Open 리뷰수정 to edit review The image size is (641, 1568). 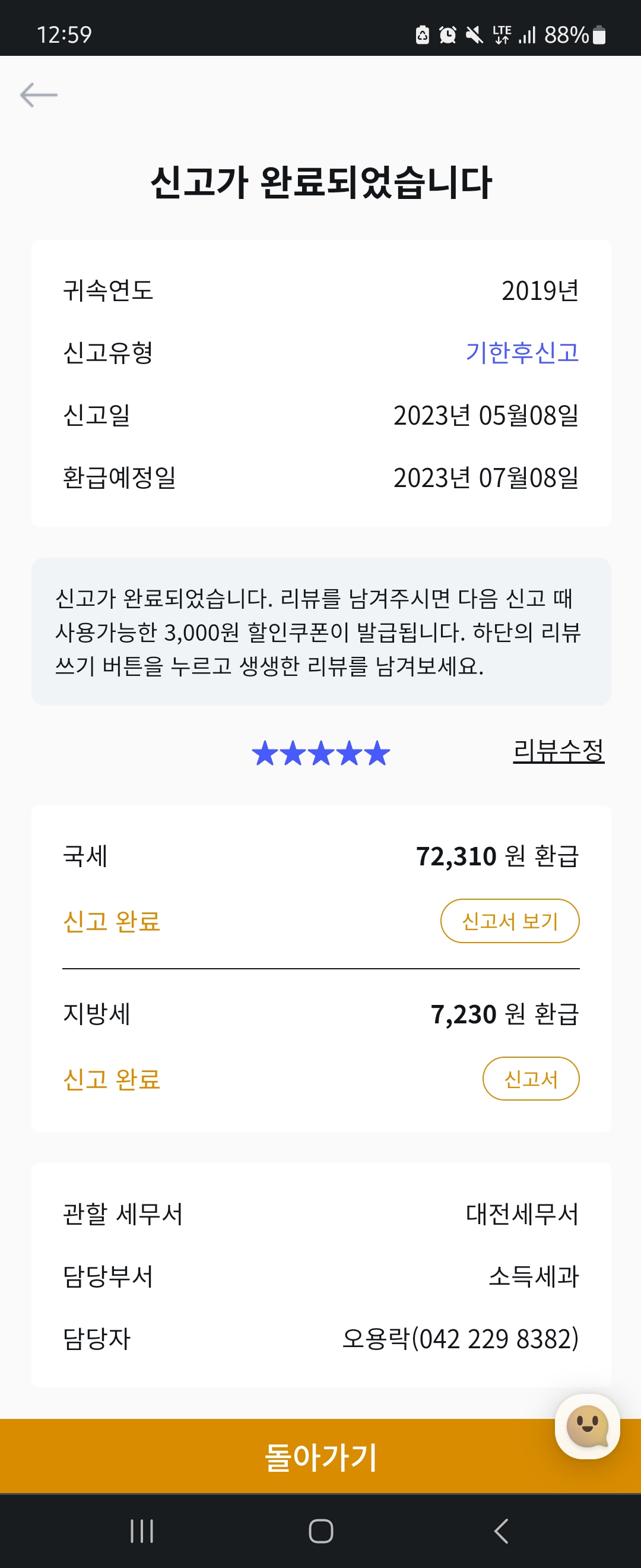(559, 751)
